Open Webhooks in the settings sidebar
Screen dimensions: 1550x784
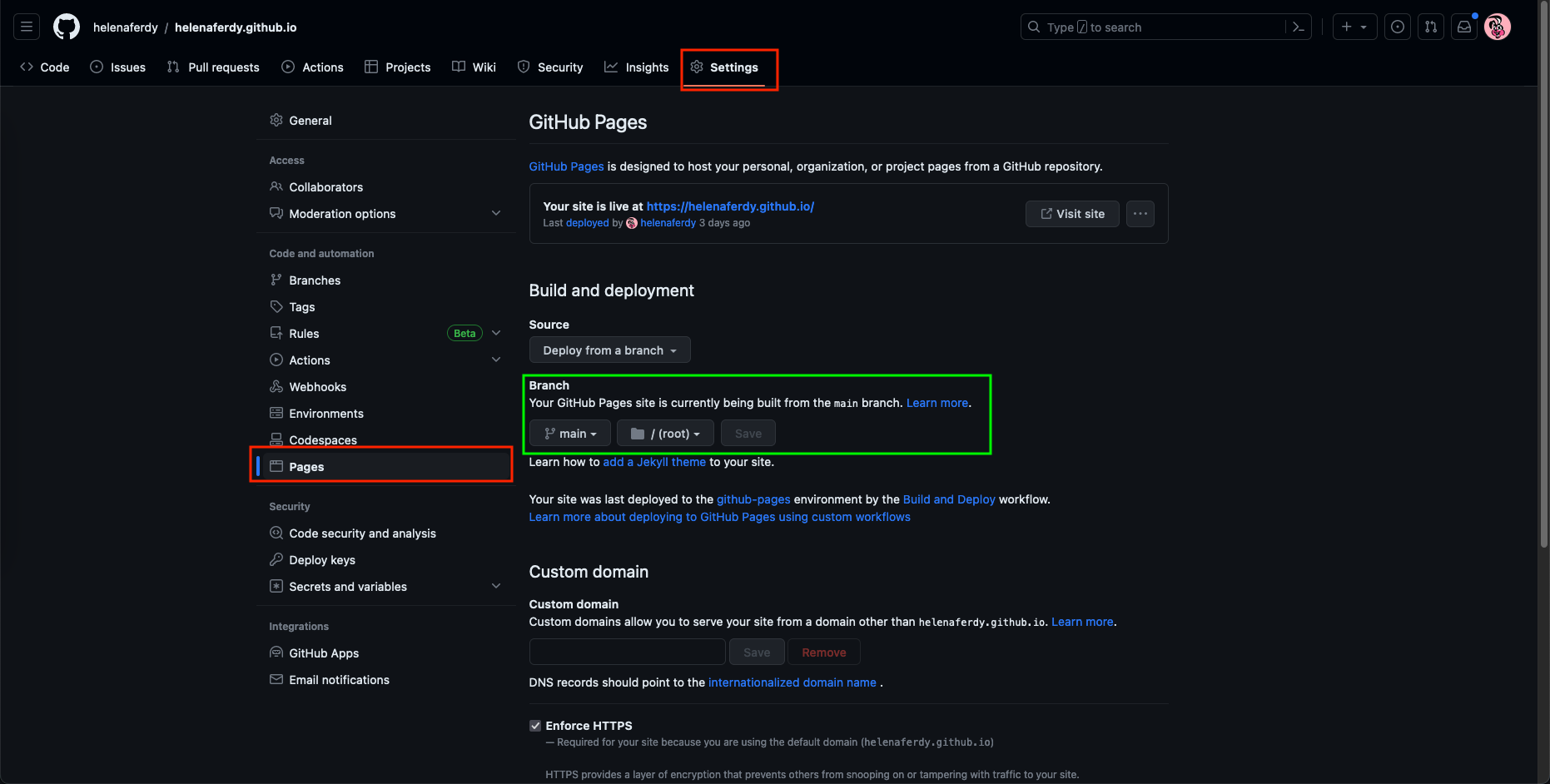(x=317, y=387)
